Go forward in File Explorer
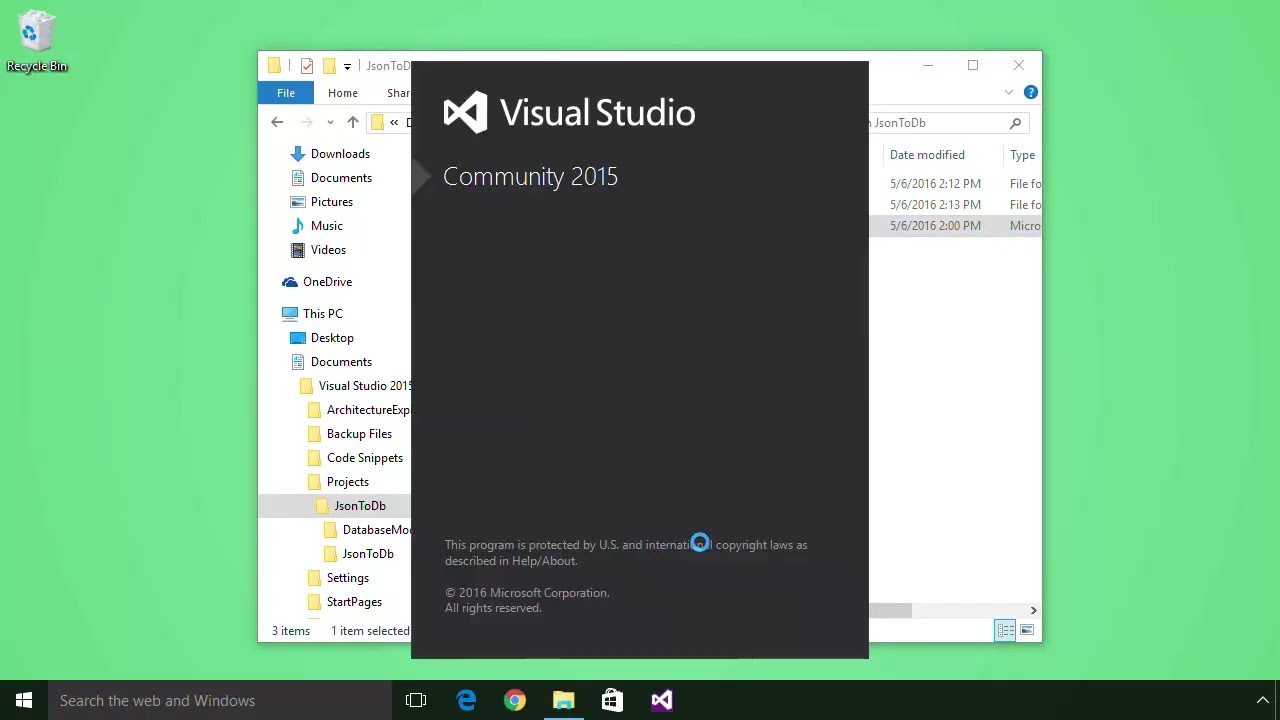 [x=307, y=122]
